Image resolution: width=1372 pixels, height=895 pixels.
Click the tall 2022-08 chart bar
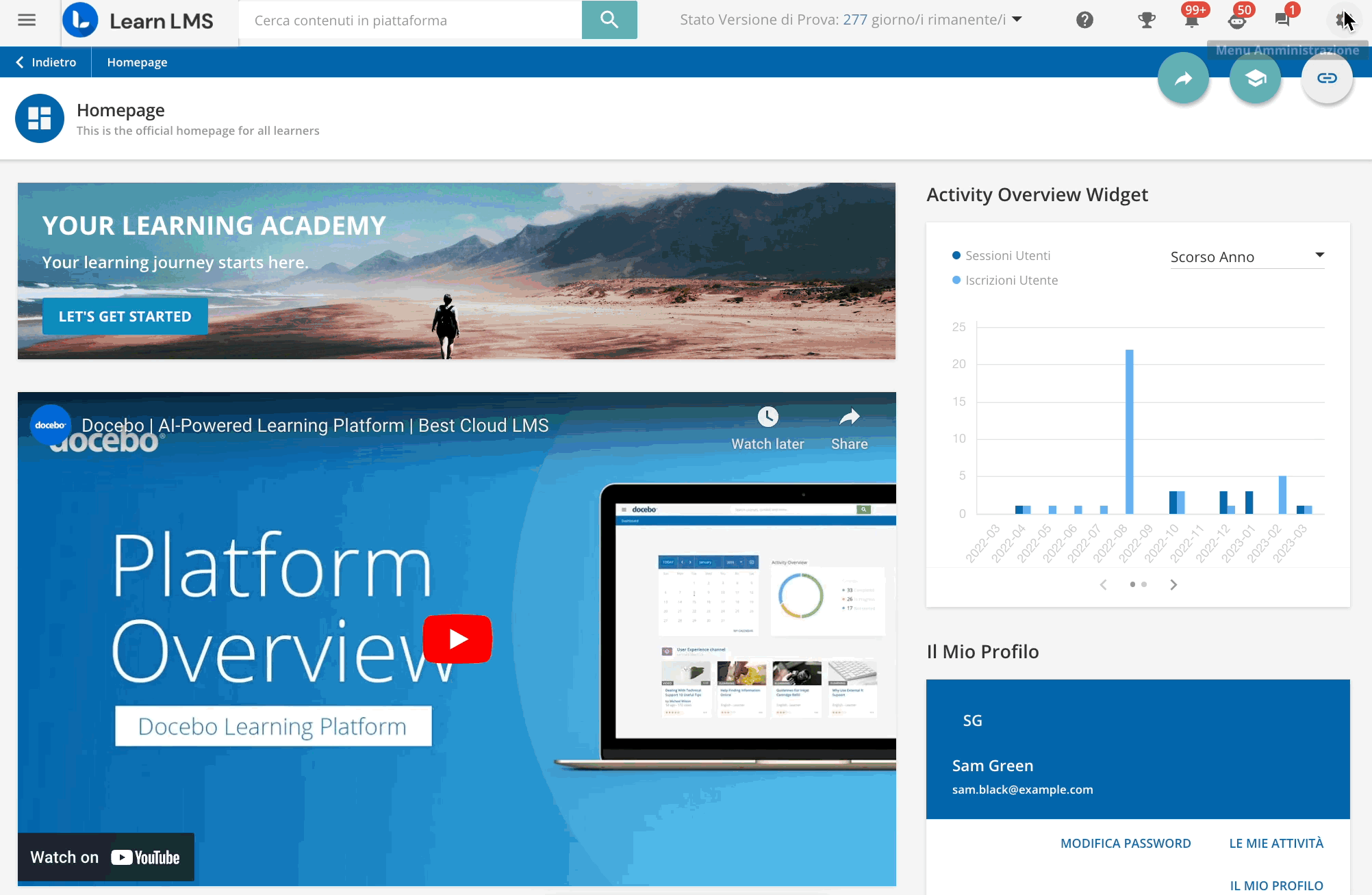coord(1130,431)
